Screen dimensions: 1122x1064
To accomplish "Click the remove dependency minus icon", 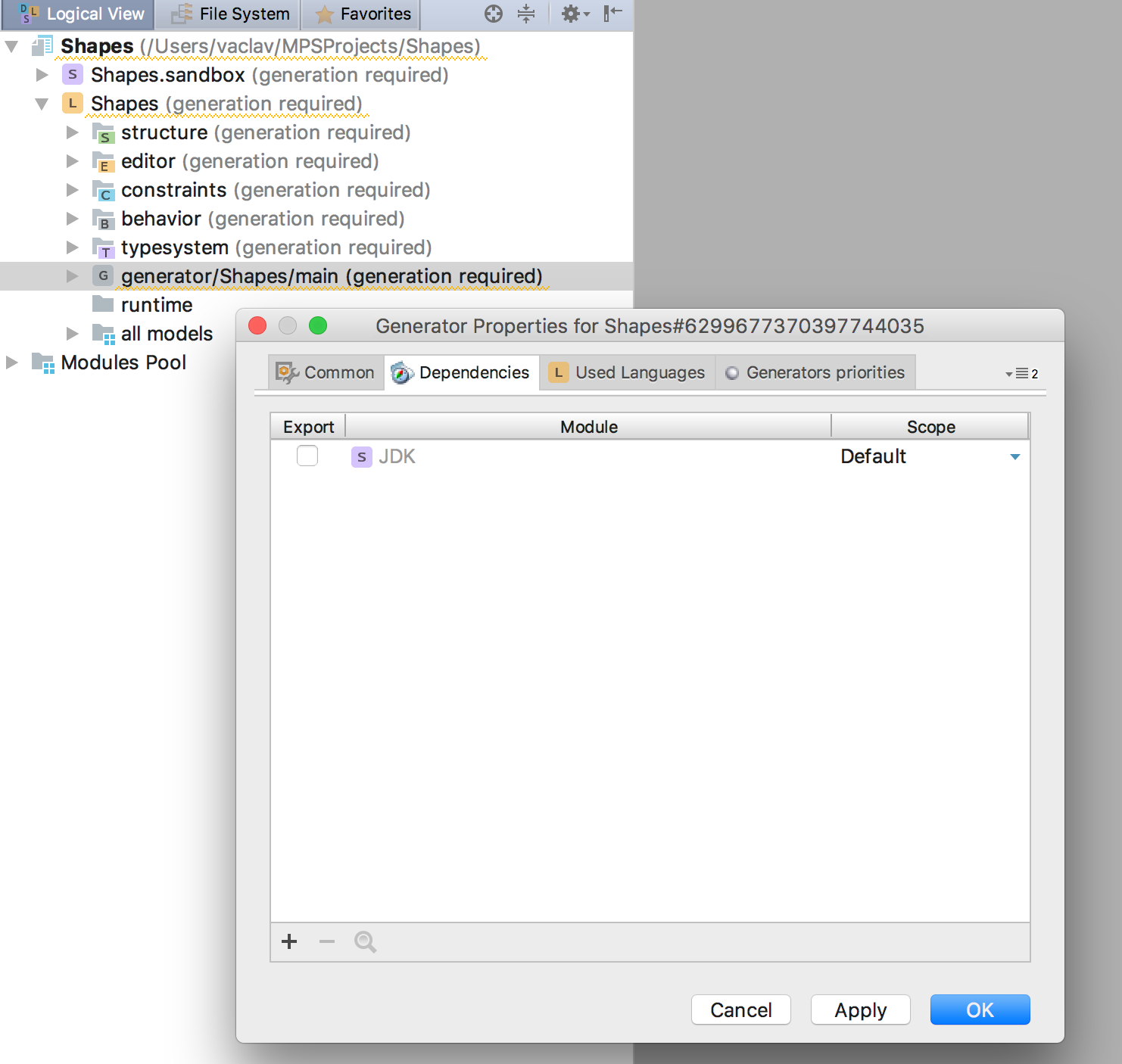I will [x=327, y=941].
